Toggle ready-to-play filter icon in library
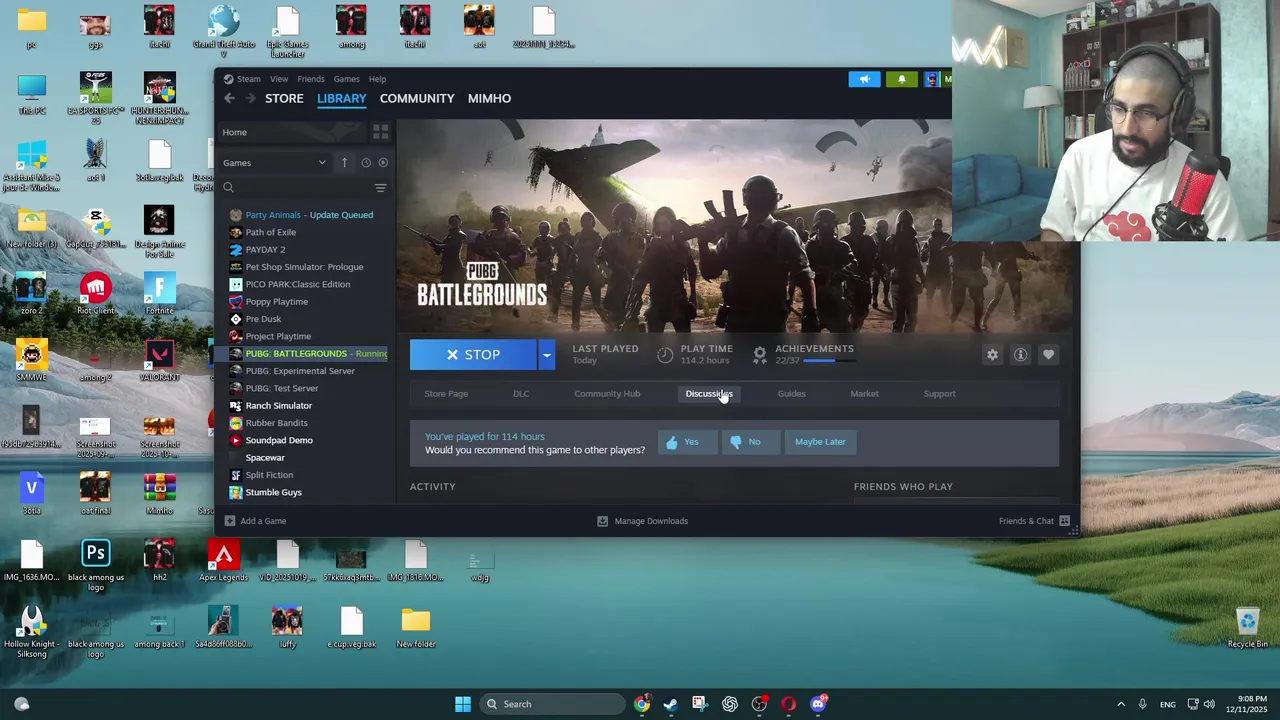The image size is (1280, 720). click(x=383, y=163)
